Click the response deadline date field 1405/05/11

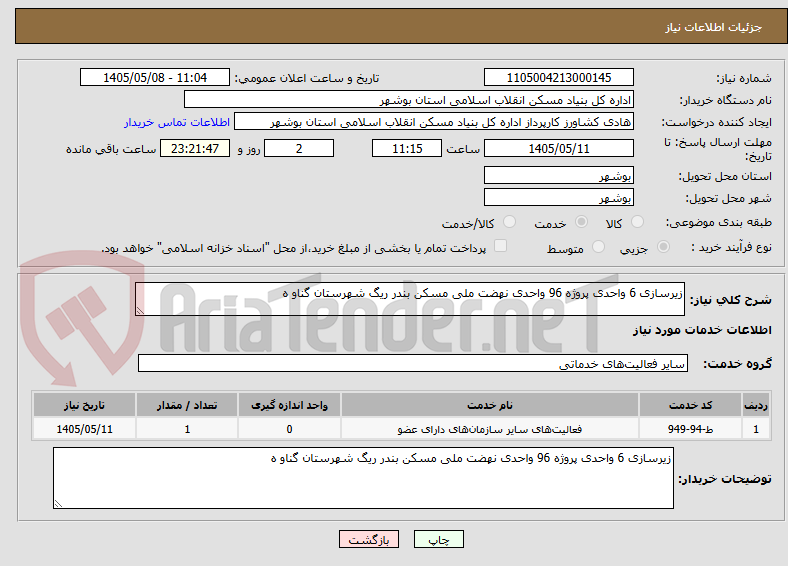click(558, 148)
